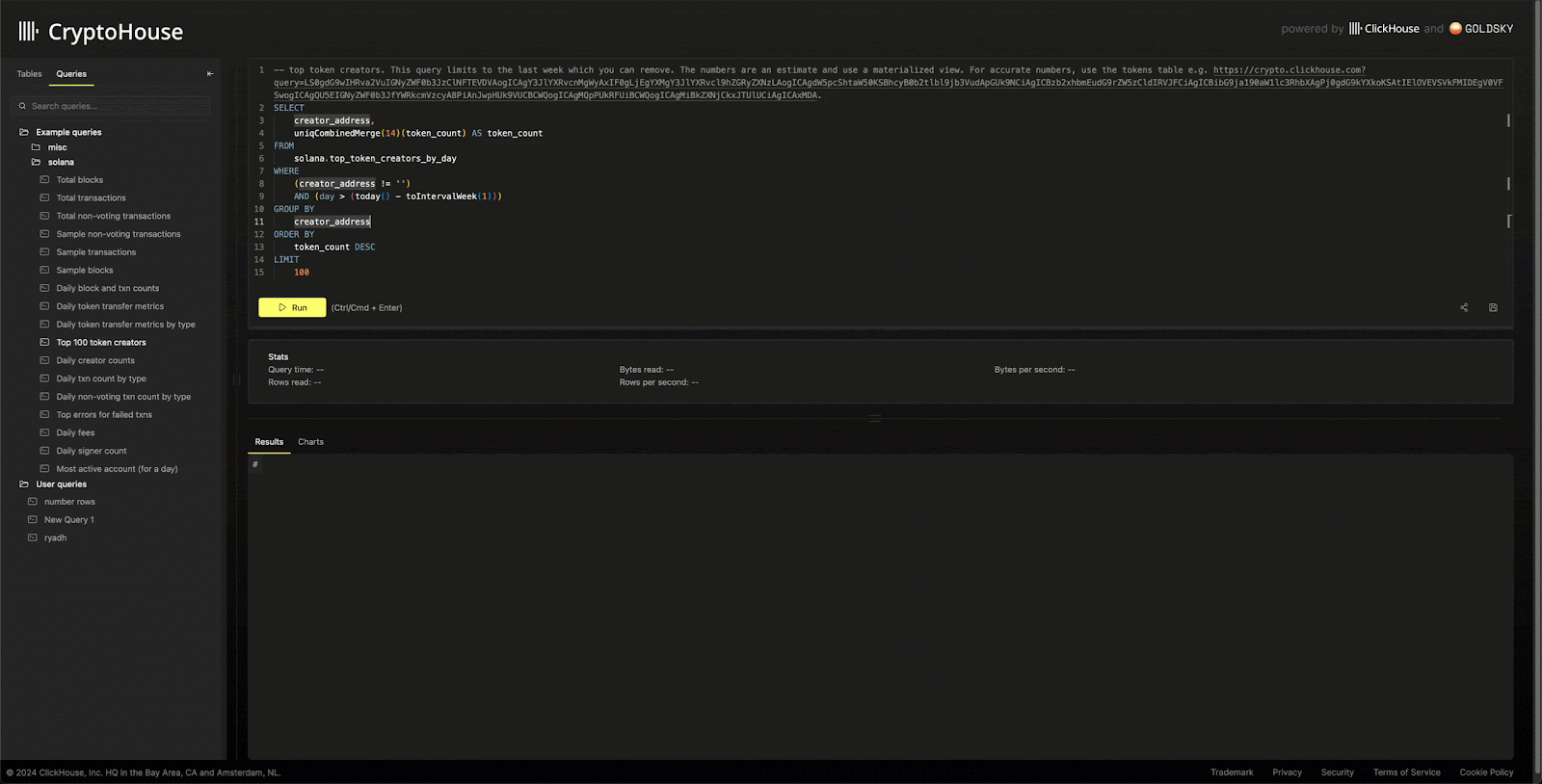
Task: Open the Privacy link in footer
Action: tap(1287, 772)
